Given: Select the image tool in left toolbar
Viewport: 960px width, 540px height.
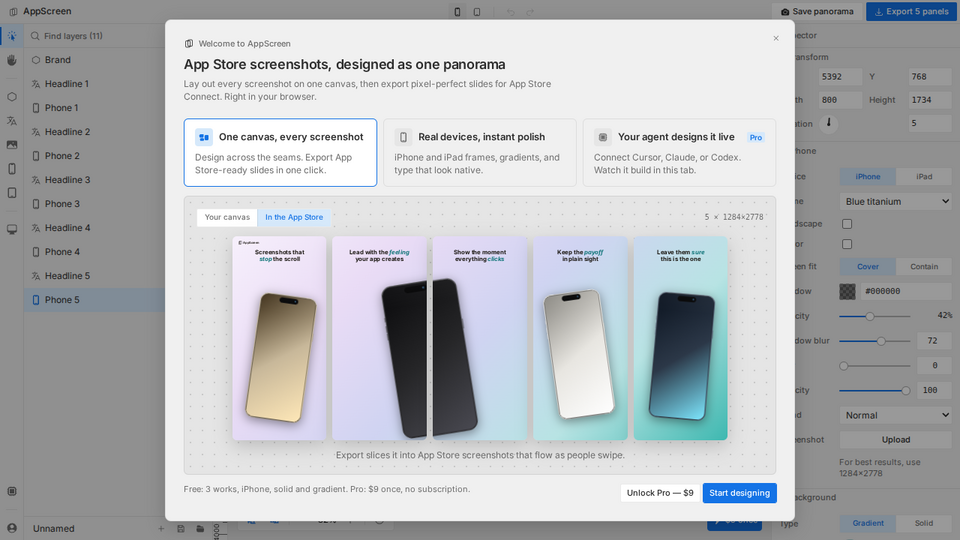Looking at the screenshot, I should pyautogui.click(x=12, y=145).
